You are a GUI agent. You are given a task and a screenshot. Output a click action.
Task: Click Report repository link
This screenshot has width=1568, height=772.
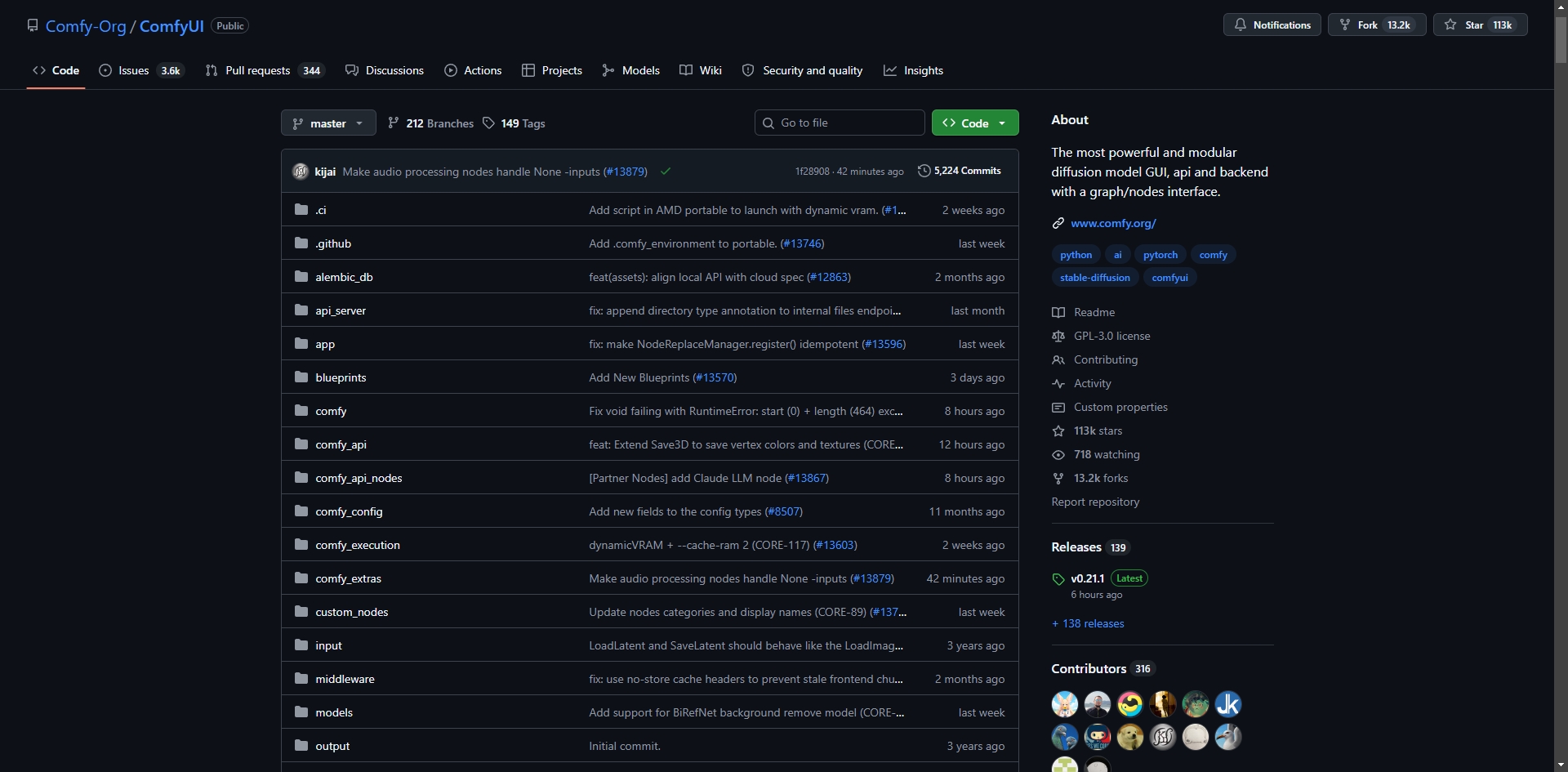click(x=1095, y=502)
